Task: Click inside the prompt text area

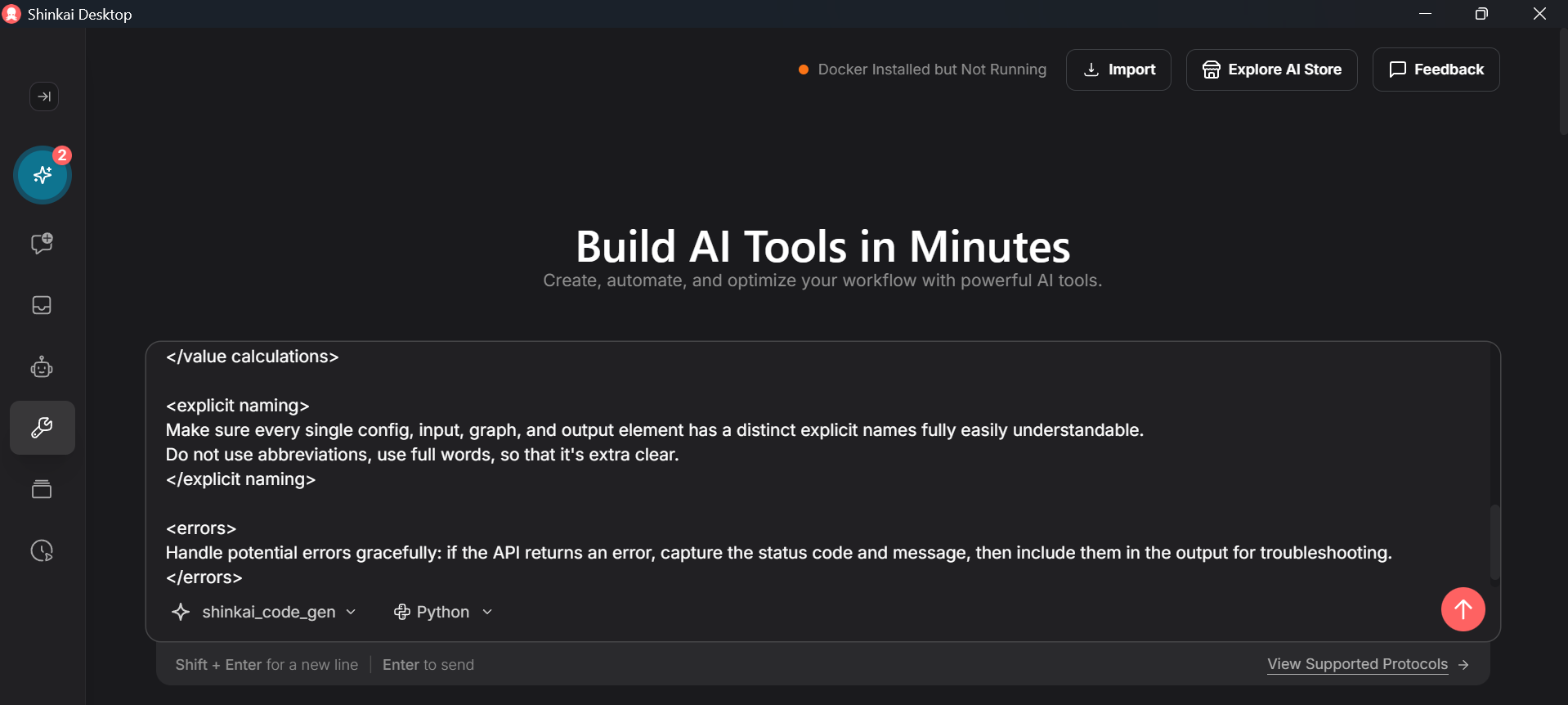Action: click(x=818, y=466)
